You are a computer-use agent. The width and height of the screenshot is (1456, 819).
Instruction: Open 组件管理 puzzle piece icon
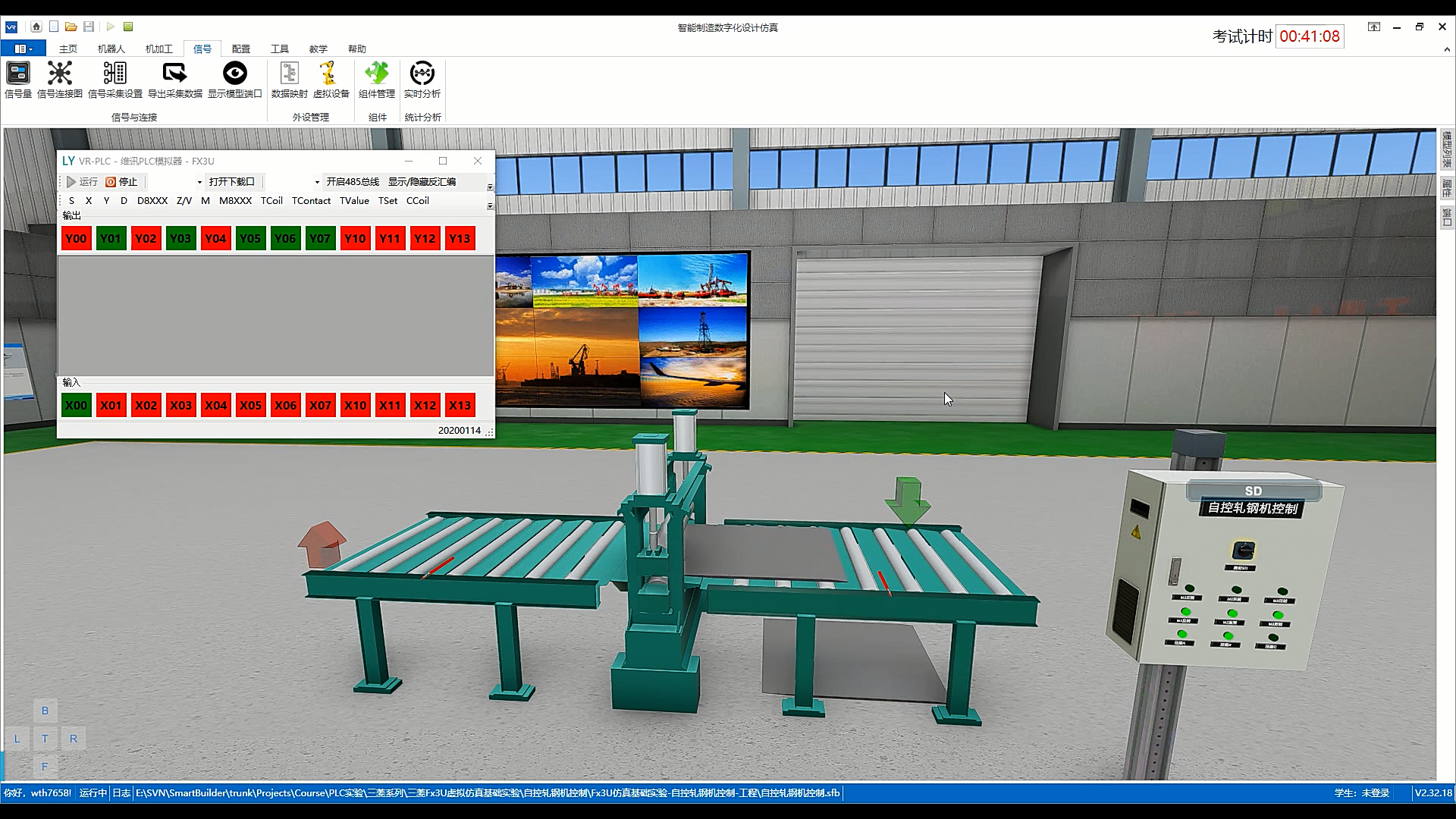tap(377, 80)
